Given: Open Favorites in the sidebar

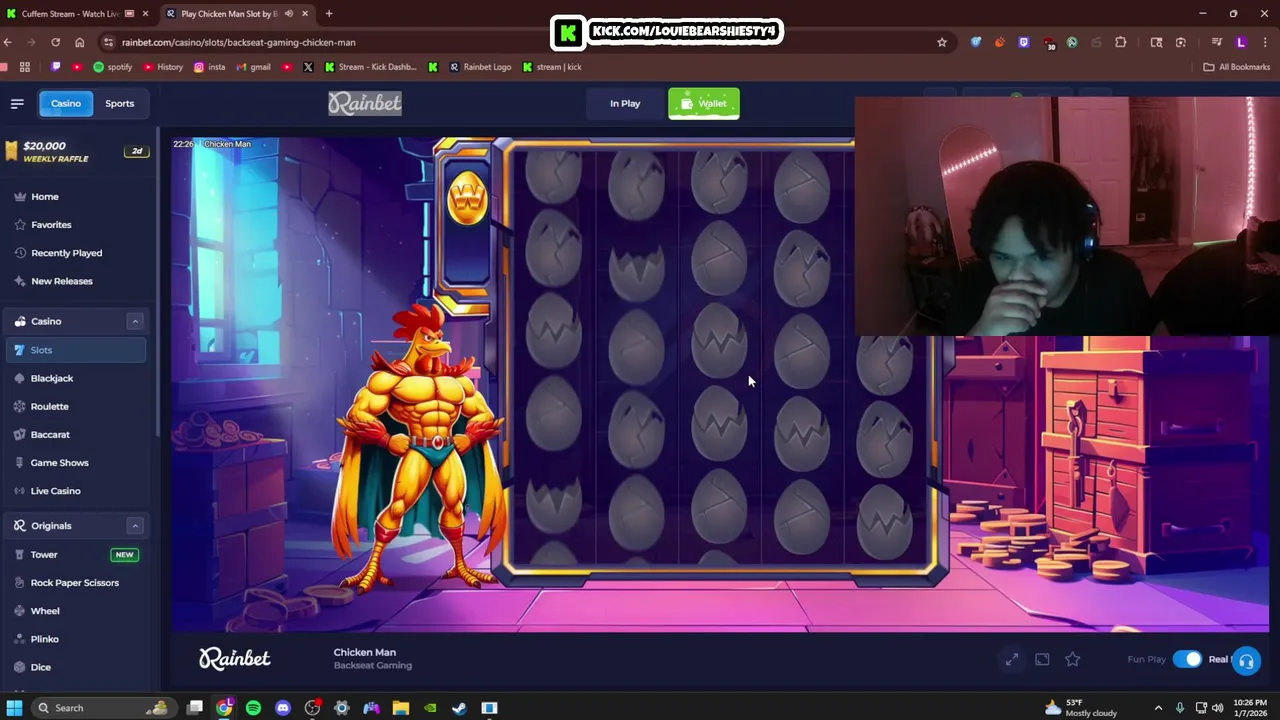Looking at the screenshot, I should [51, 225].
